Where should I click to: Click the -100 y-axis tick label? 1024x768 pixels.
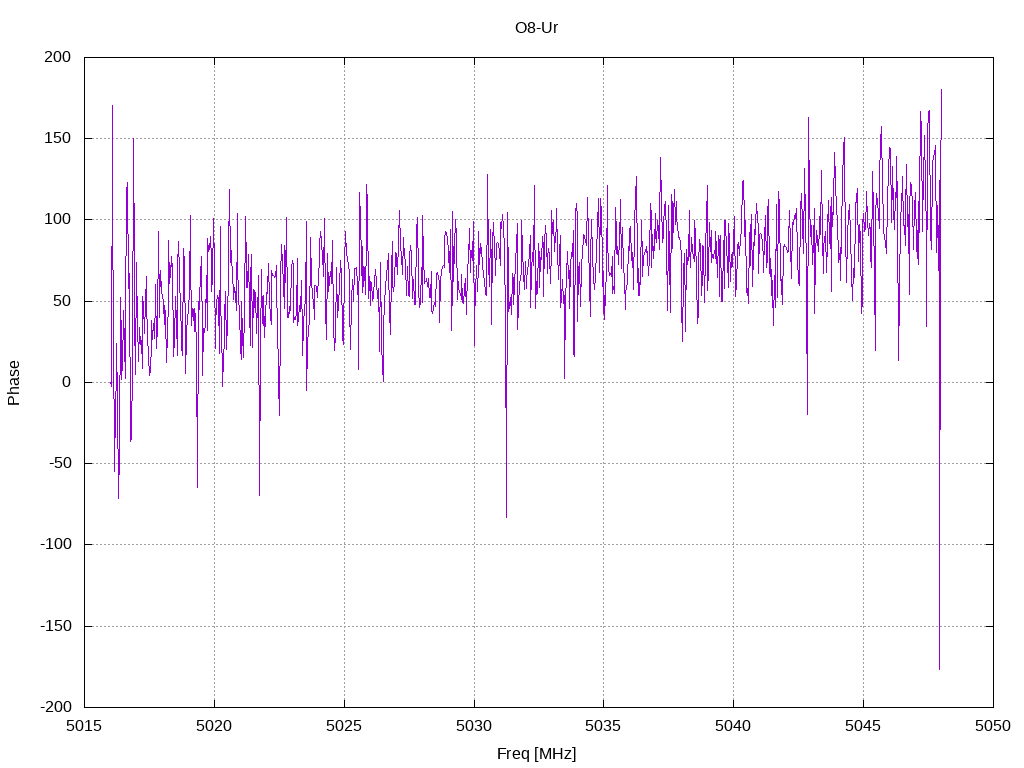tap(56, 544)
